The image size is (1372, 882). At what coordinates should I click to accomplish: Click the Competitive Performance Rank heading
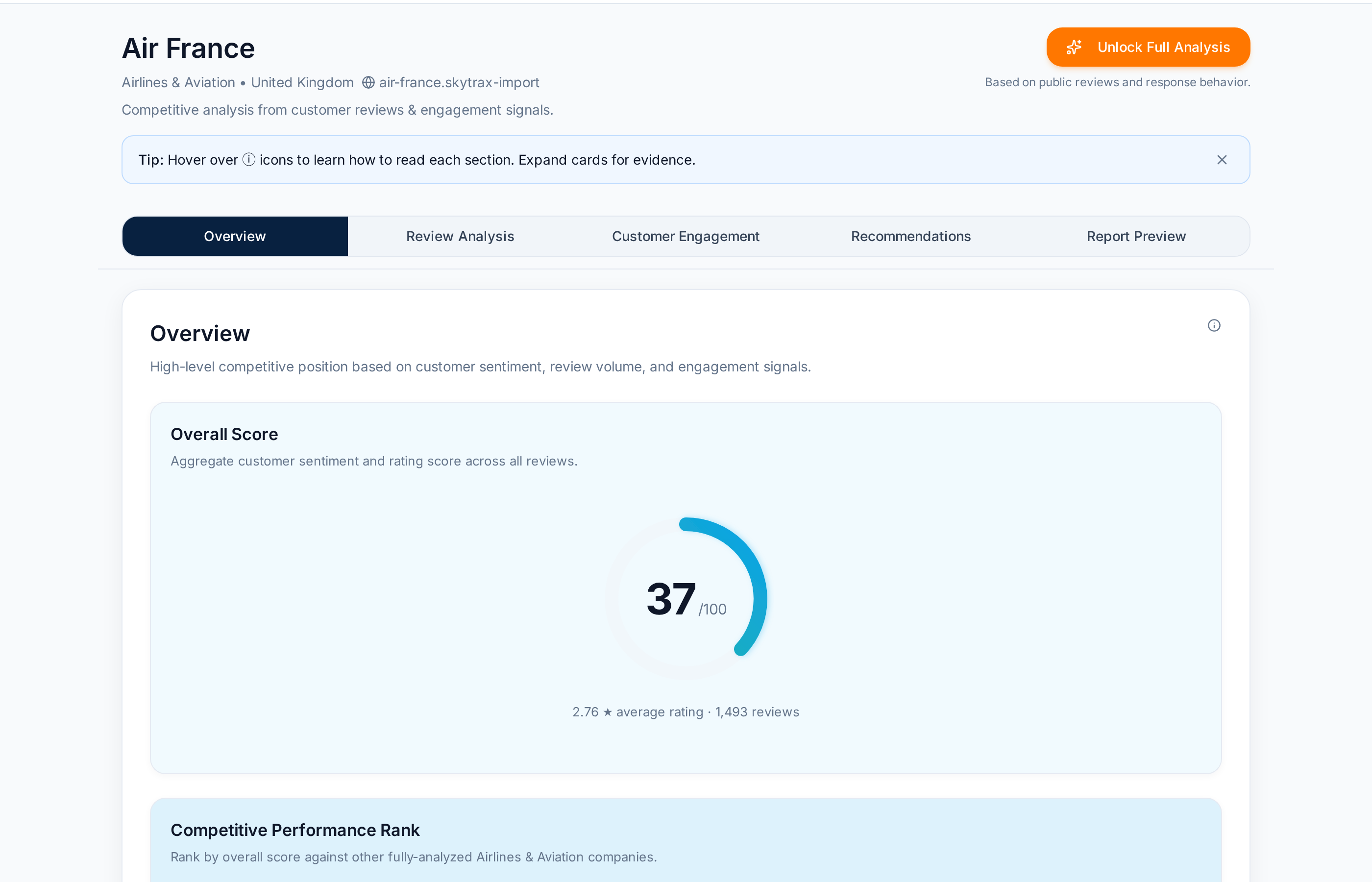295,830
